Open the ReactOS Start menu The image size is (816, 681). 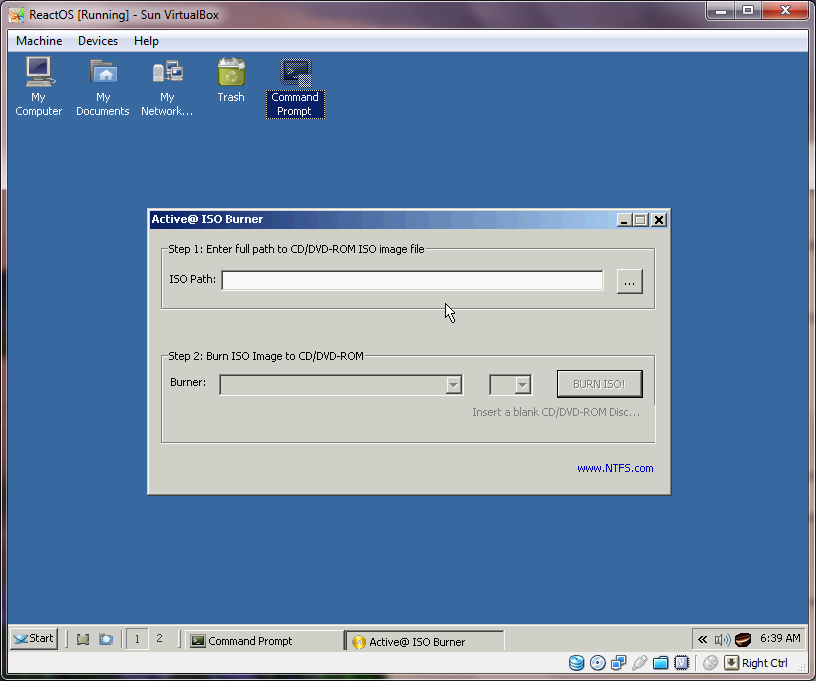point(34,639)
